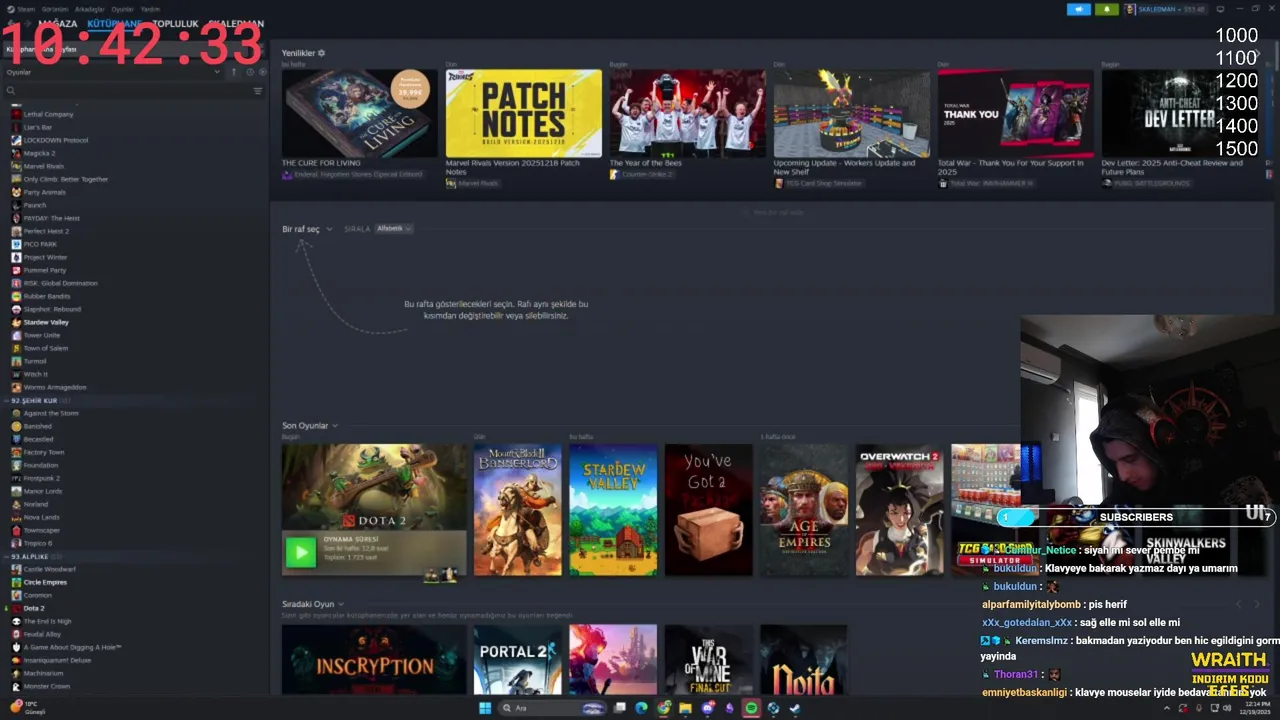Click the blue announcements button in title bar
1280x720 pixels.
coord(1078,9)
